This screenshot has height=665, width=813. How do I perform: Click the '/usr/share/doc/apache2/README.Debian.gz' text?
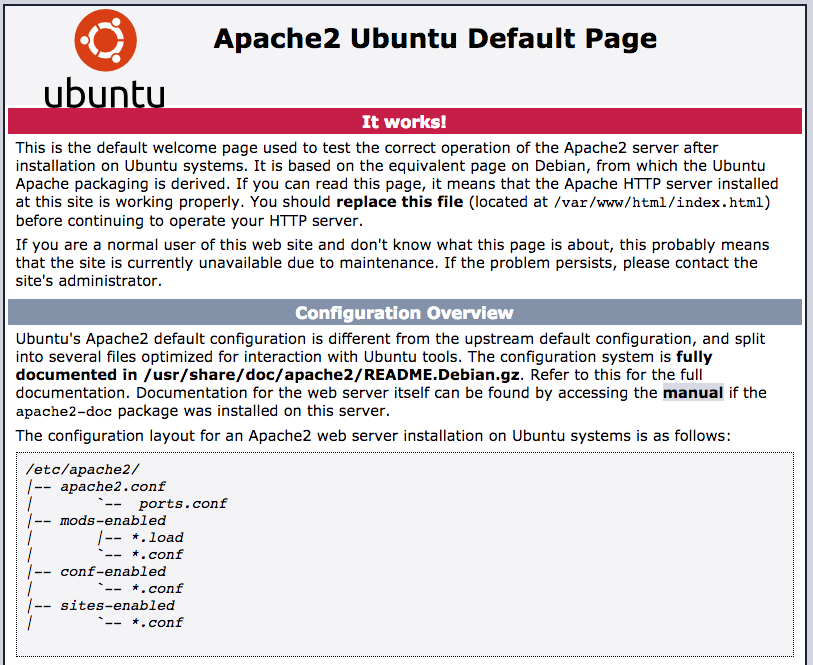click(x=332, y=375)
